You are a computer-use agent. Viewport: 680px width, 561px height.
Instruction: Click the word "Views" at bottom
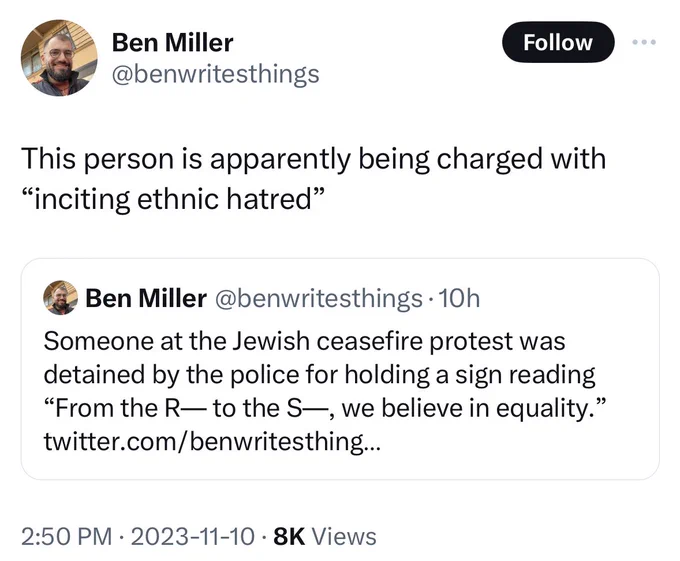click(x=344, y=536)
